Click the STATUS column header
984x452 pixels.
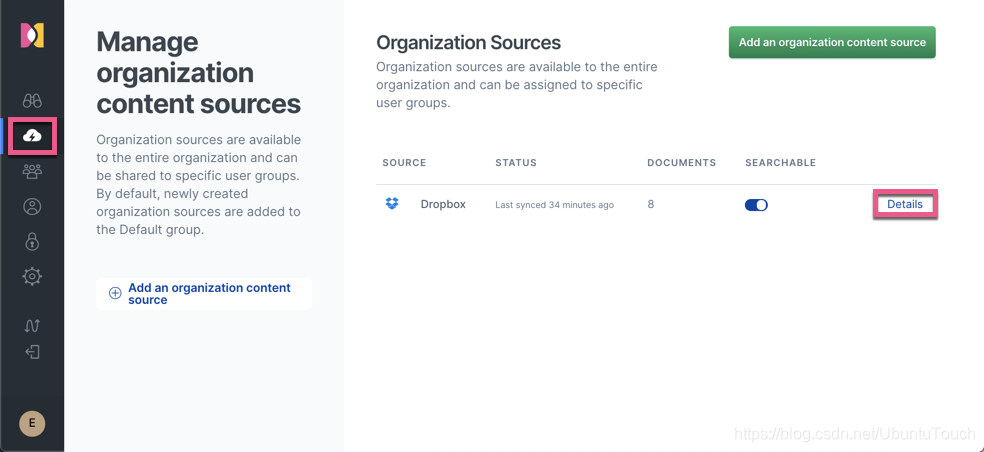[516, 162]
